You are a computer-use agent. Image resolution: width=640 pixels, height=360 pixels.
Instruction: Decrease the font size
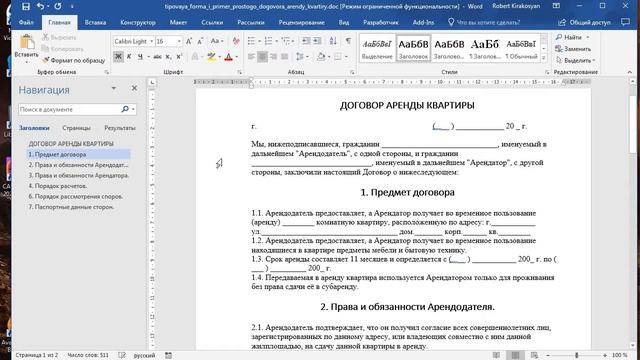(x=200, y=41)
